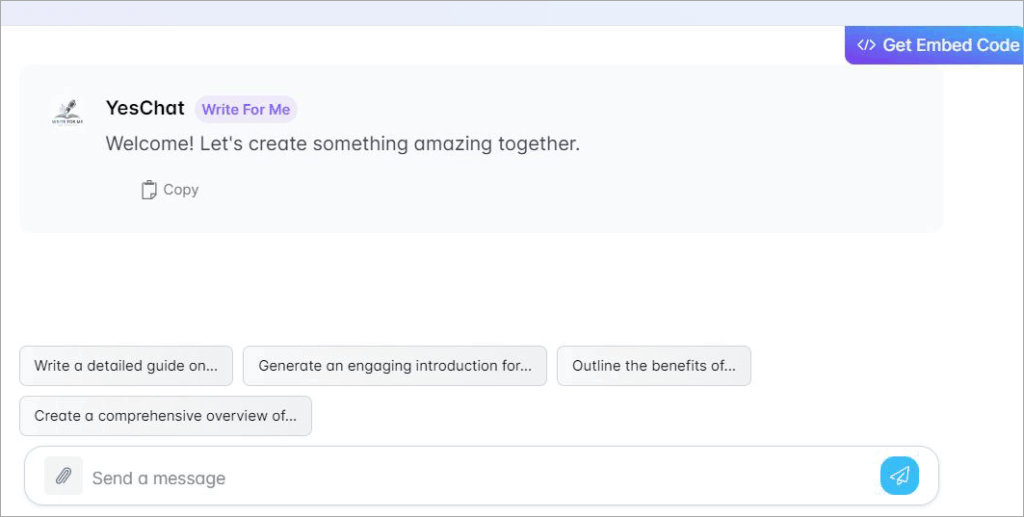The height and width of the screenshot is (517, 1024).
Task: Select the purple Write For Me badge
Action: pos(246,110)
